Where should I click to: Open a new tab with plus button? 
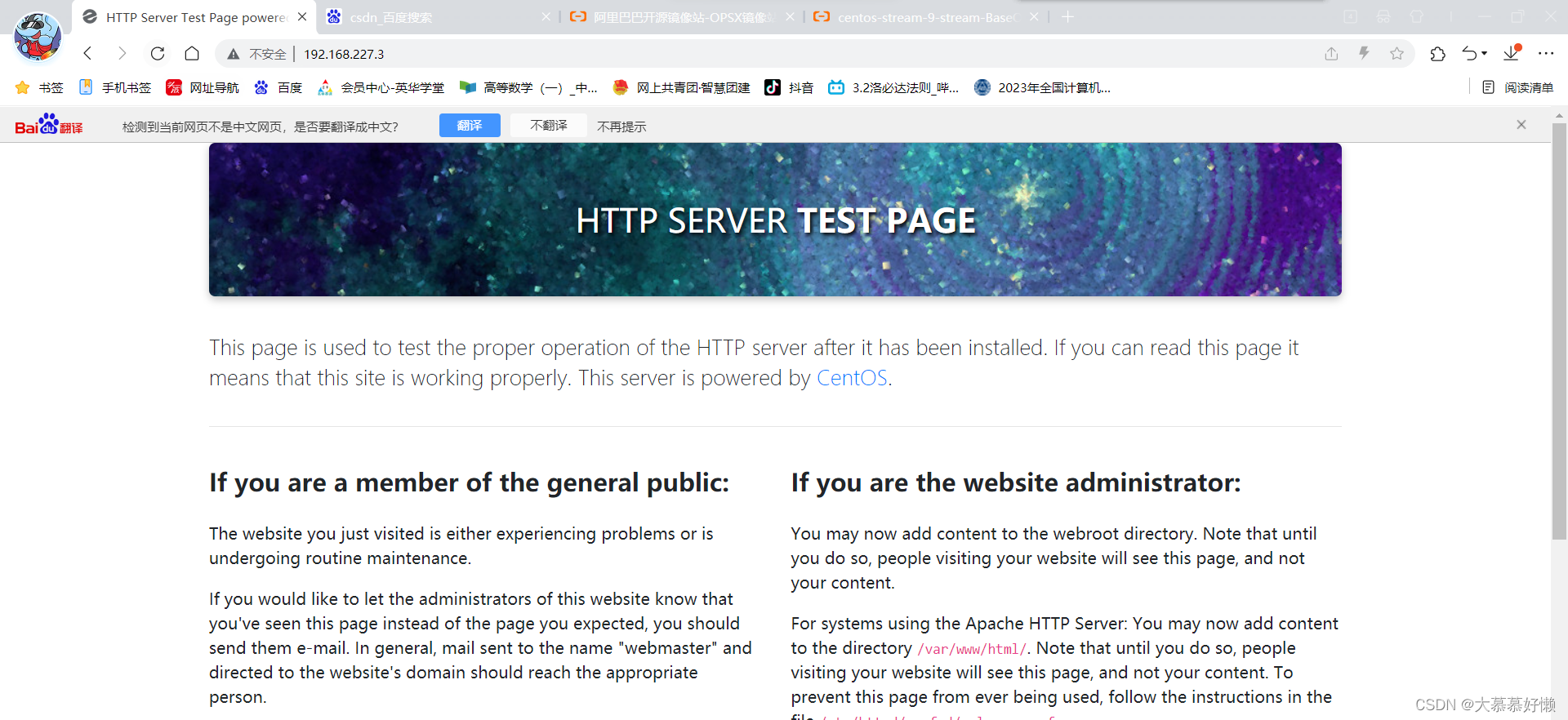pos(1067,17)
